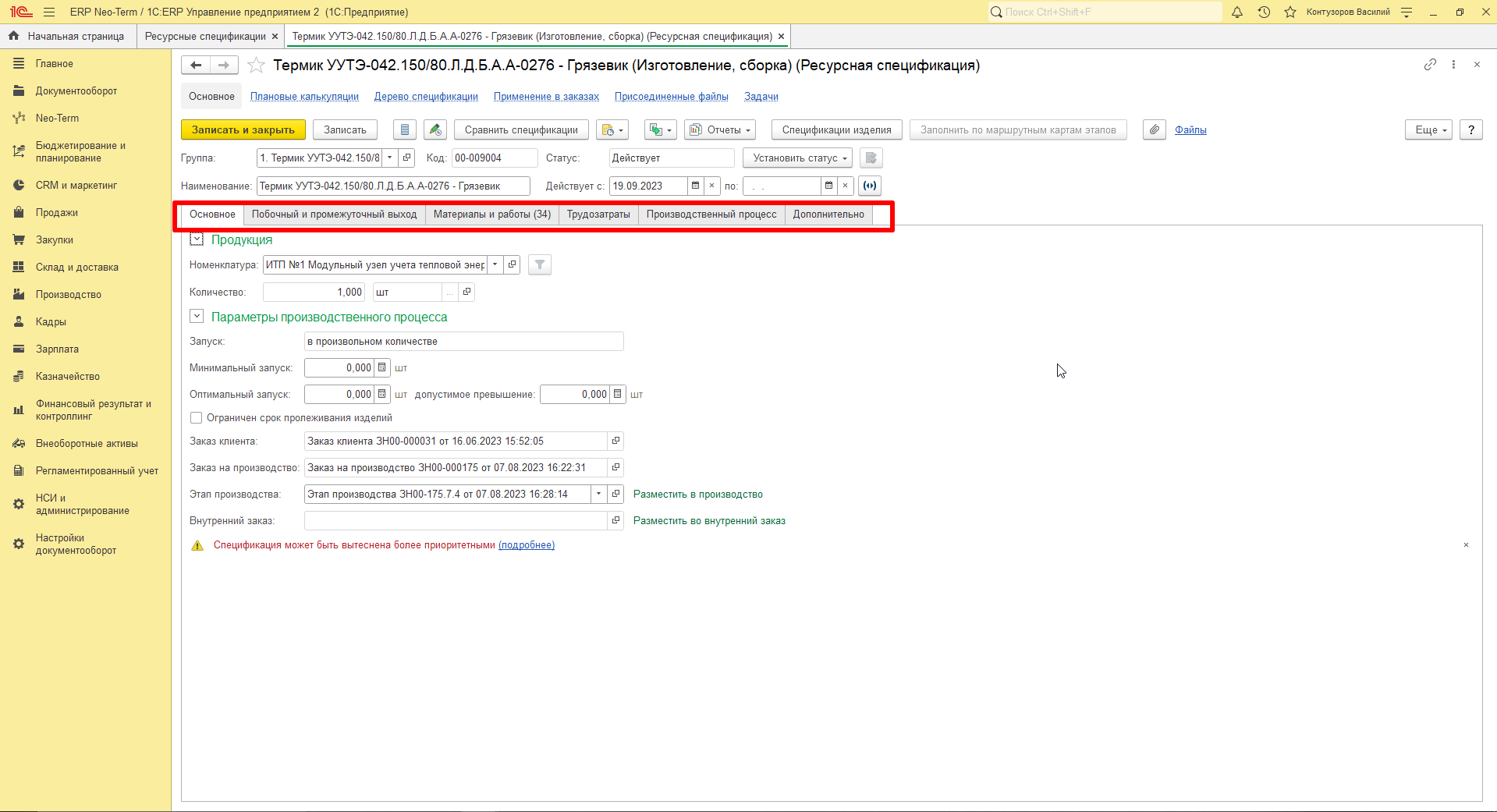Open the Этап производства dropdown
Screen dimensions: 1497x812
point(599,495)
